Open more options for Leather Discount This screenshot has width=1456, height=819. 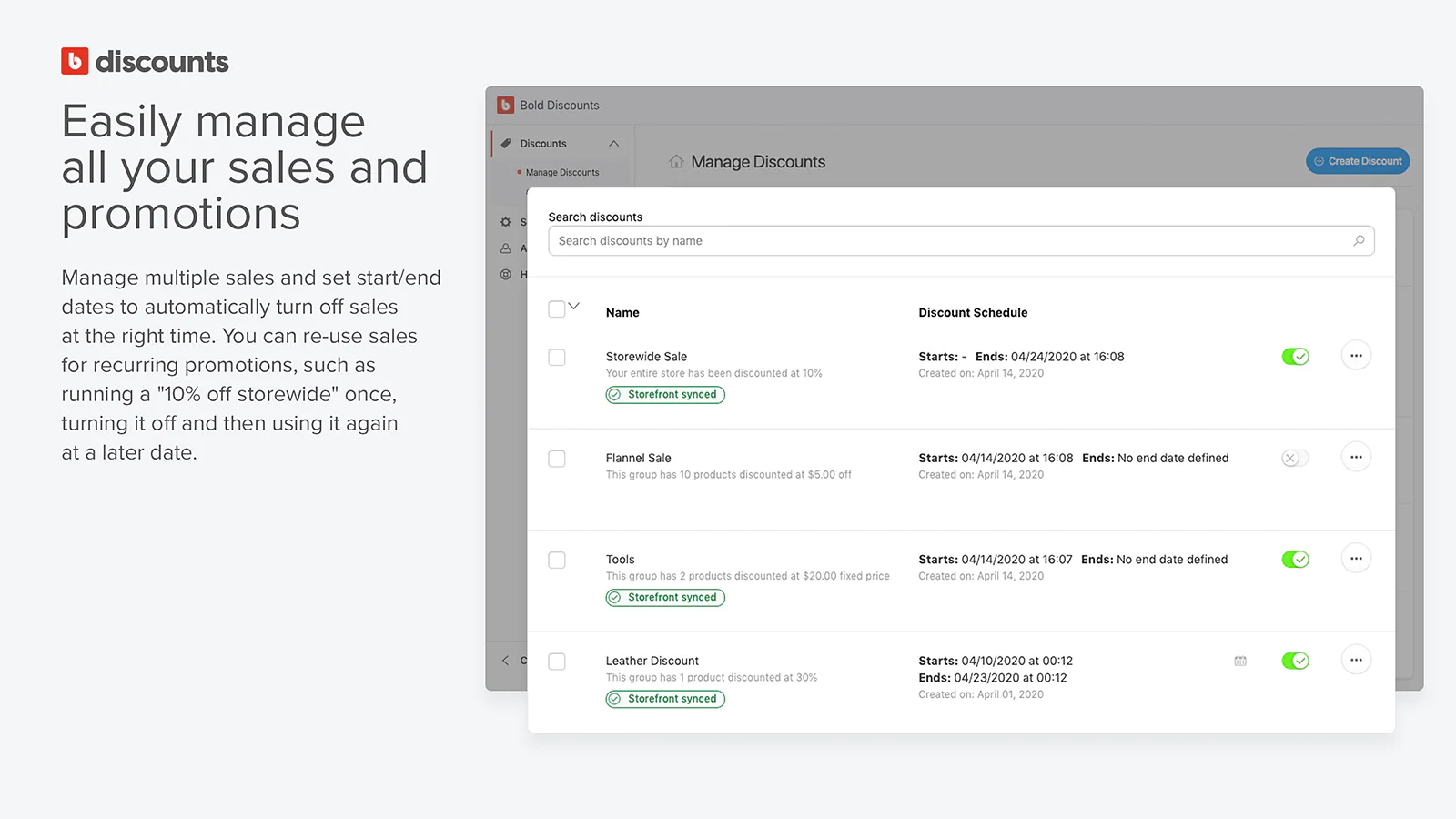[1356, 660]
